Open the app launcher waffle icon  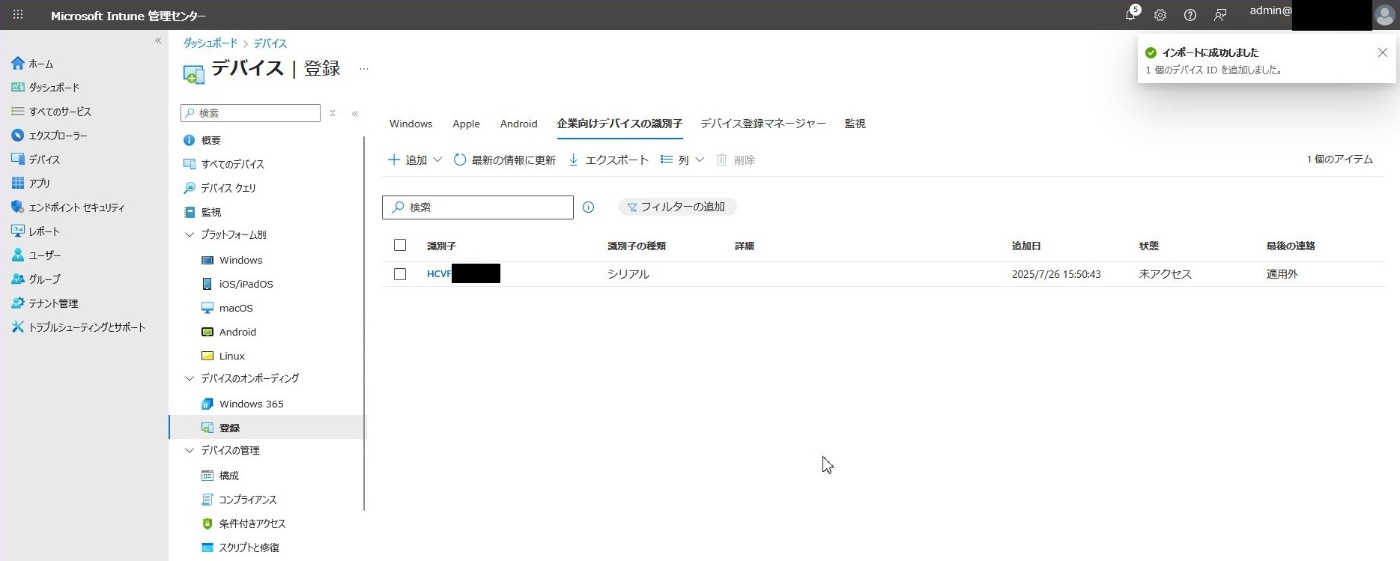coord(18,15)
